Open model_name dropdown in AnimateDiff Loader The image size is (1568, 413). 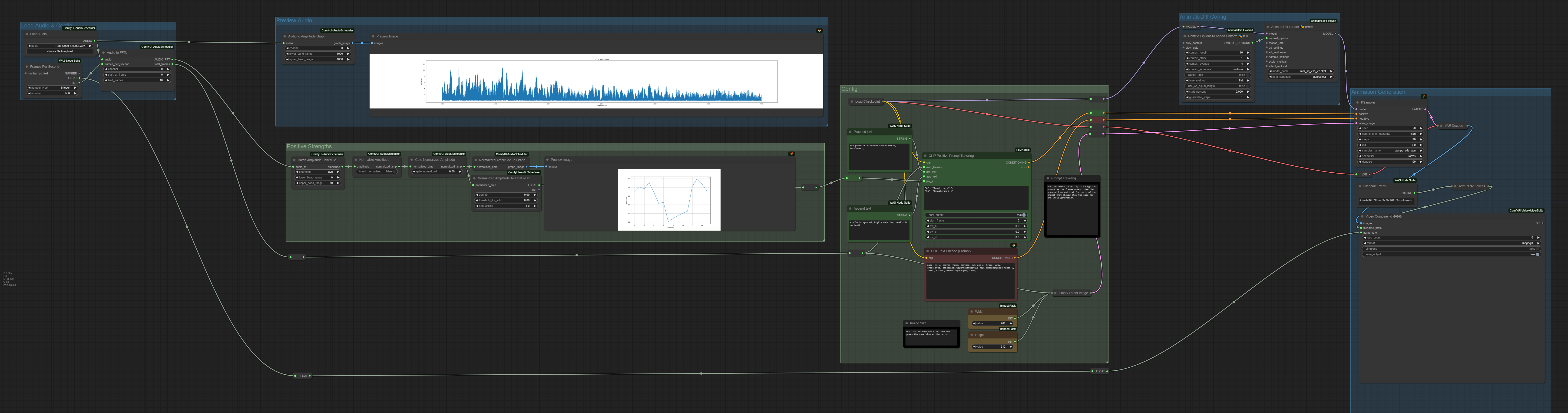point(1301,71)
